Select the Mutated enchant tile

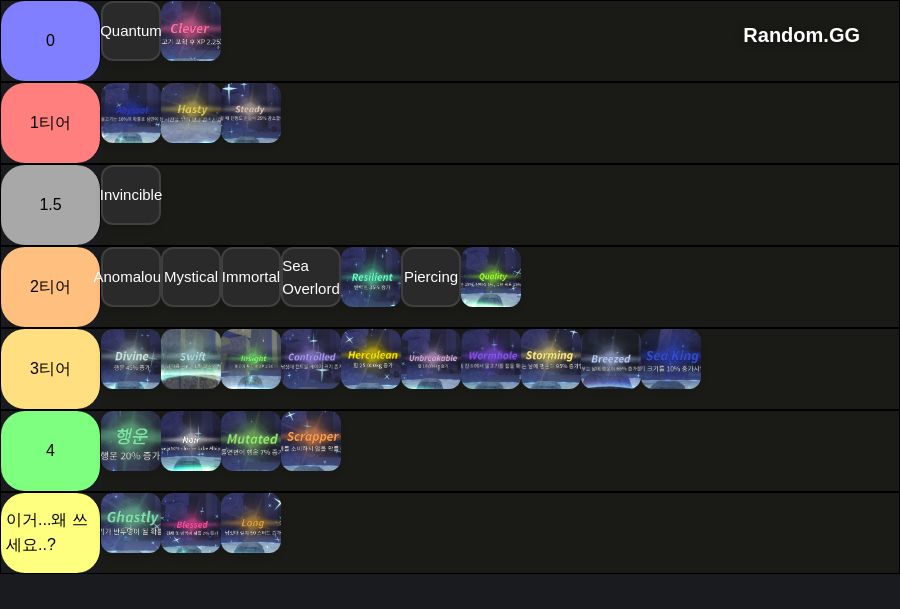[251, 441]
